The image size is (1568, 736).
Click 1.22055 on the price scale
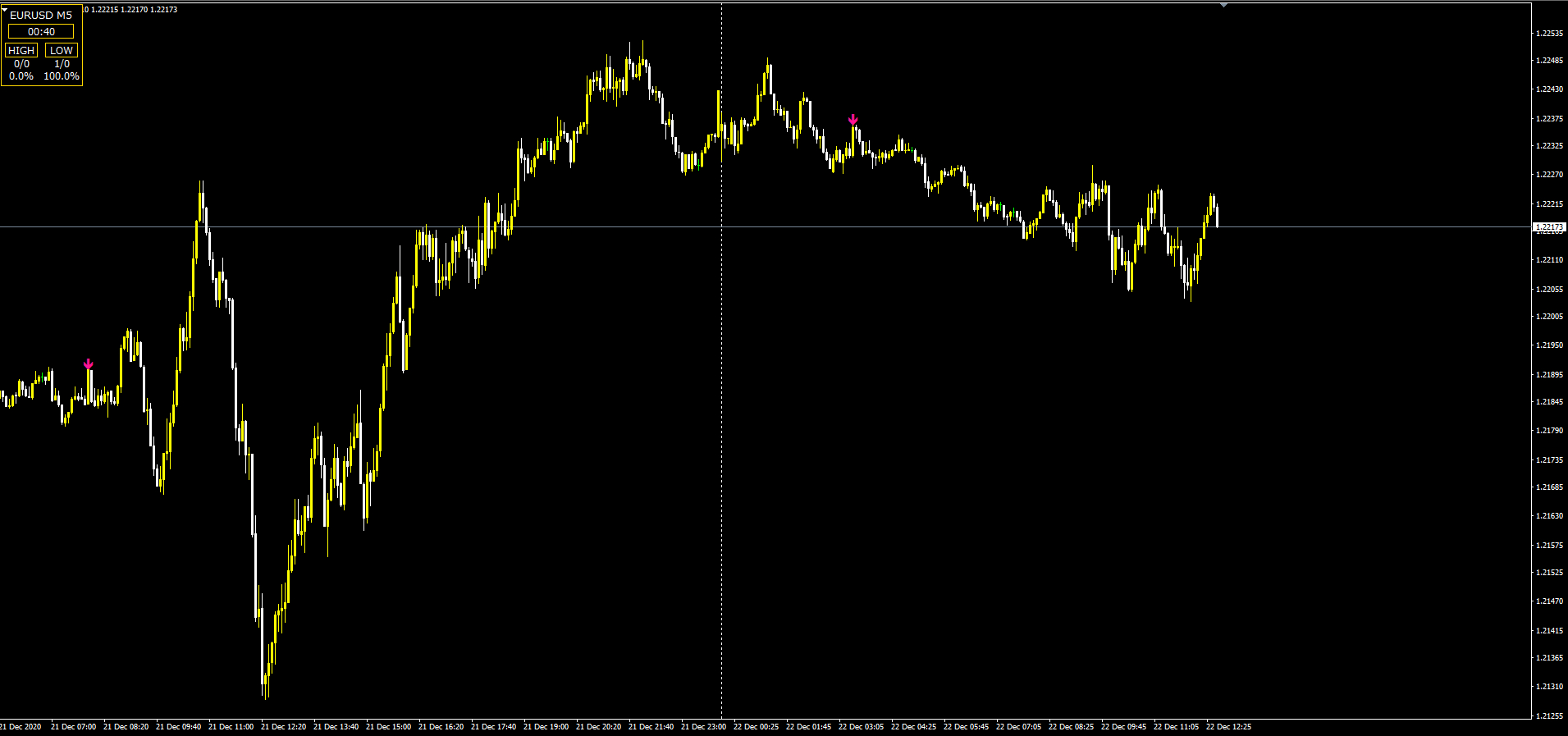click(1548, 290)
